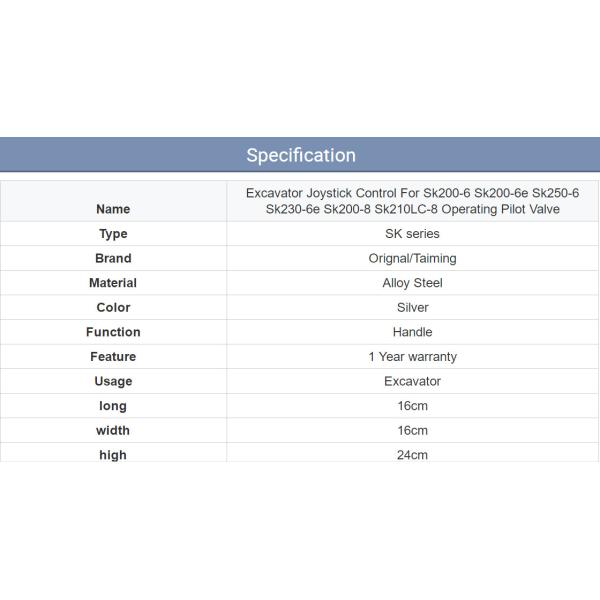The image size is (600, 600).
Task: Click the 16cm value in width row
Action: tap(412, 430)
